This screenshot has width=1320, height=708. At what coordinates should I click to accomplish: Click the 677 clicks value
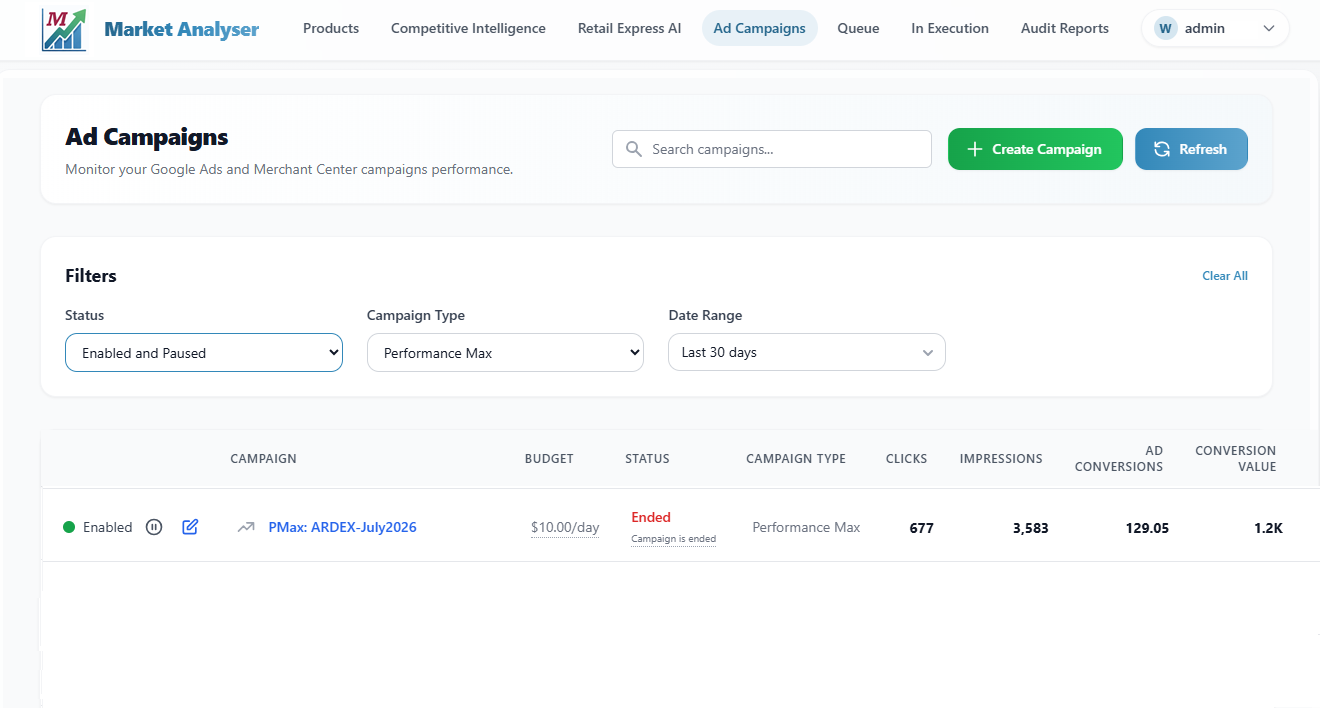pyautogui.click(x=921, y=528)
